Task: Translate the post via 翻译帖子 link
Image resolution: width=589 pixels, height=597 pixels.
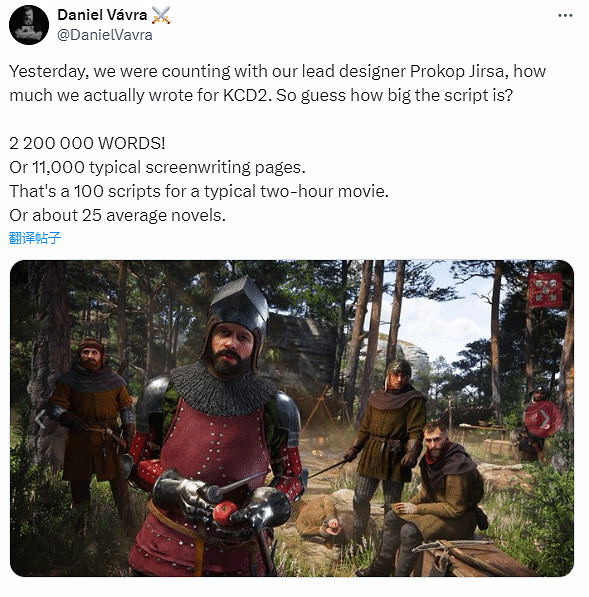Action: (x=35, y=238)
